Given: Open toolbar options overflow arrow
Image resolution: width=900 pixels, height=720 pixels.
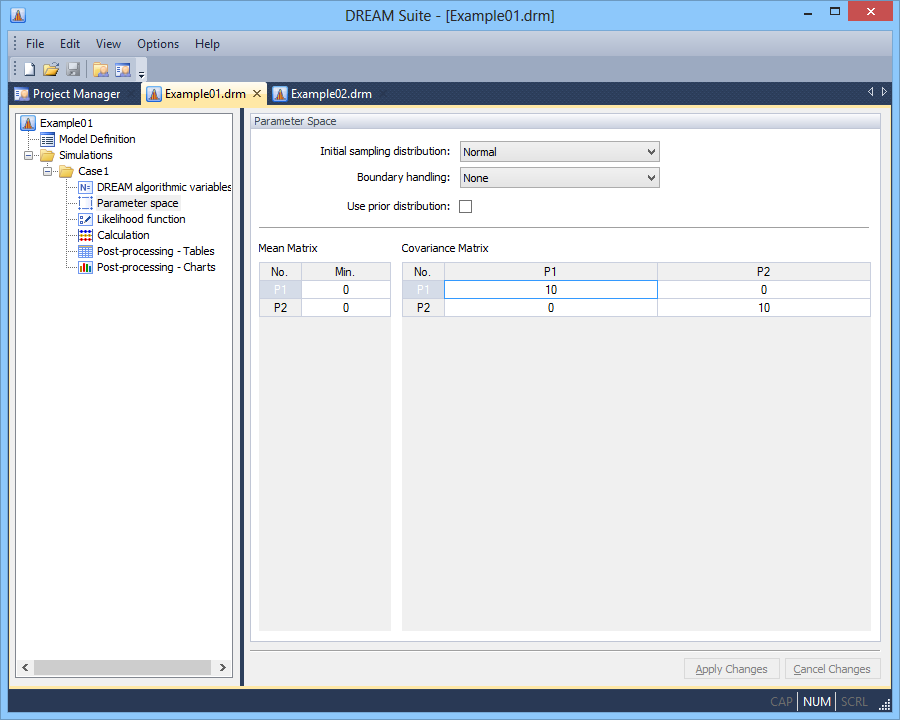Looking at the screenshot, I should (x=141, y=73).
